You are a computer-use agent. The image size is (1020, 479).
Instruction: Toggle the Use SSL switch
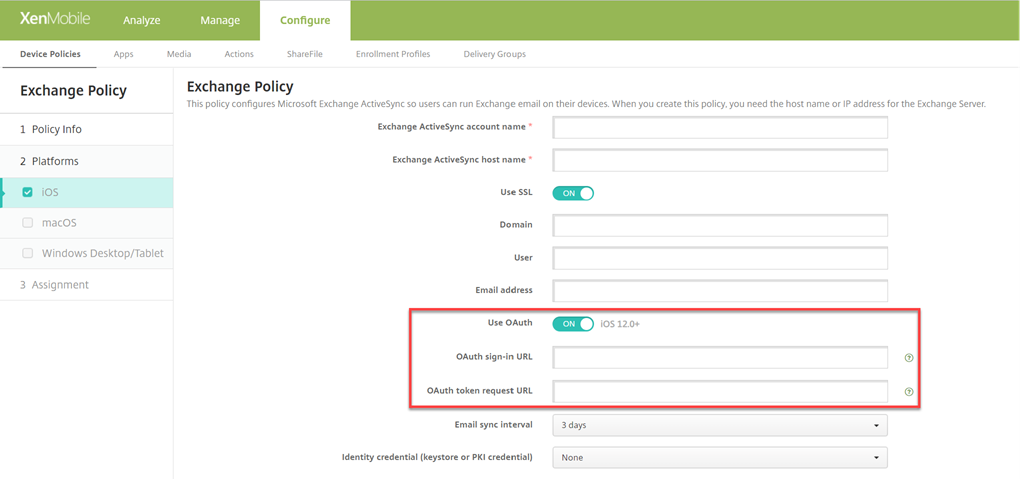coord(573,193)
